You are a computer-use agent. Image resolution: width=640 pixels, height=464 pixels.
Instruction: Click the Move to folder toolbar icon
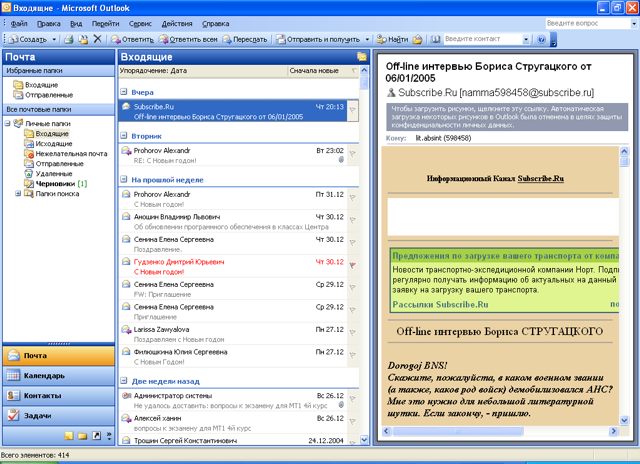coord(83,39)
